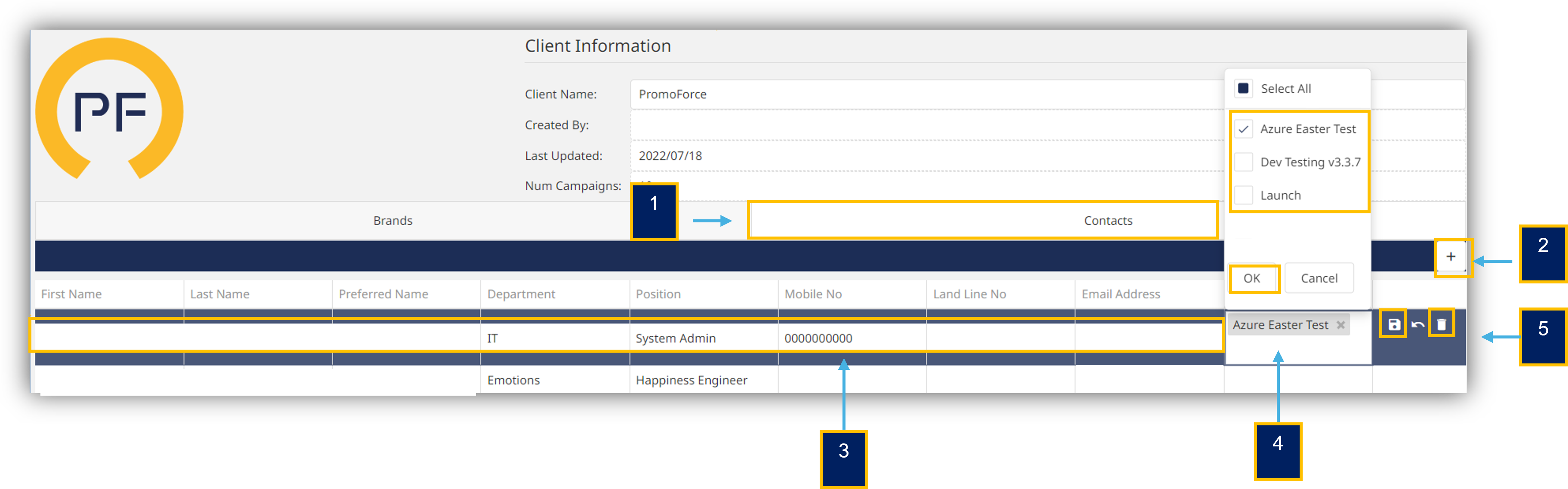1568x489 pixels.
Task: Click the Client Information heading
Action: pyautogui.click(x=598, y=46)
